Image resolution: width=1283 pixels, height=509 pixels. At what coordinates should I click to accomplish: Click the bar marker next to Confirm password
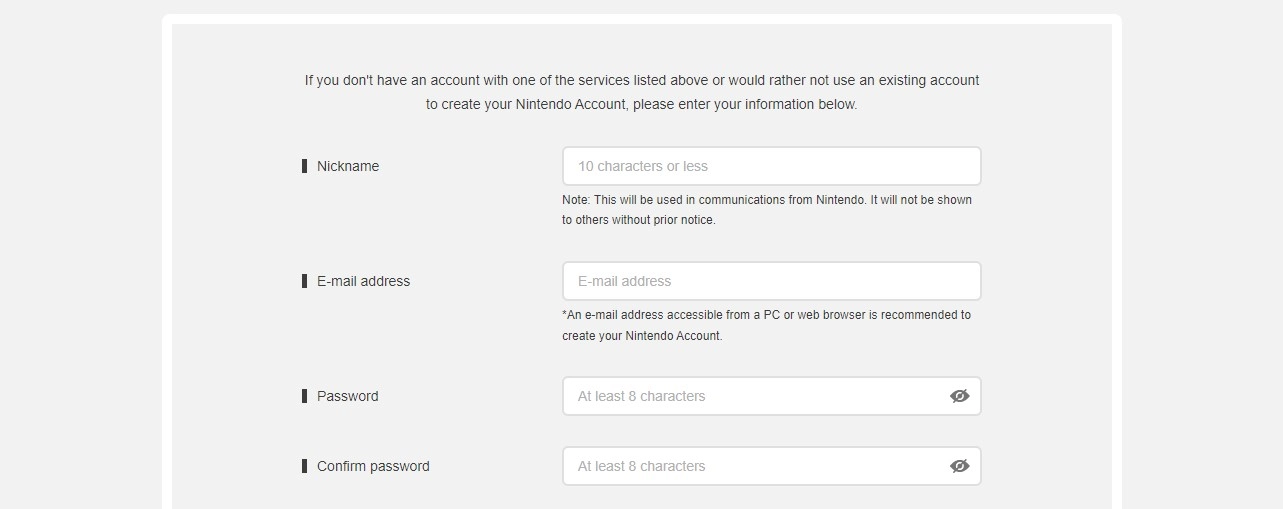(x=304, y=466)
